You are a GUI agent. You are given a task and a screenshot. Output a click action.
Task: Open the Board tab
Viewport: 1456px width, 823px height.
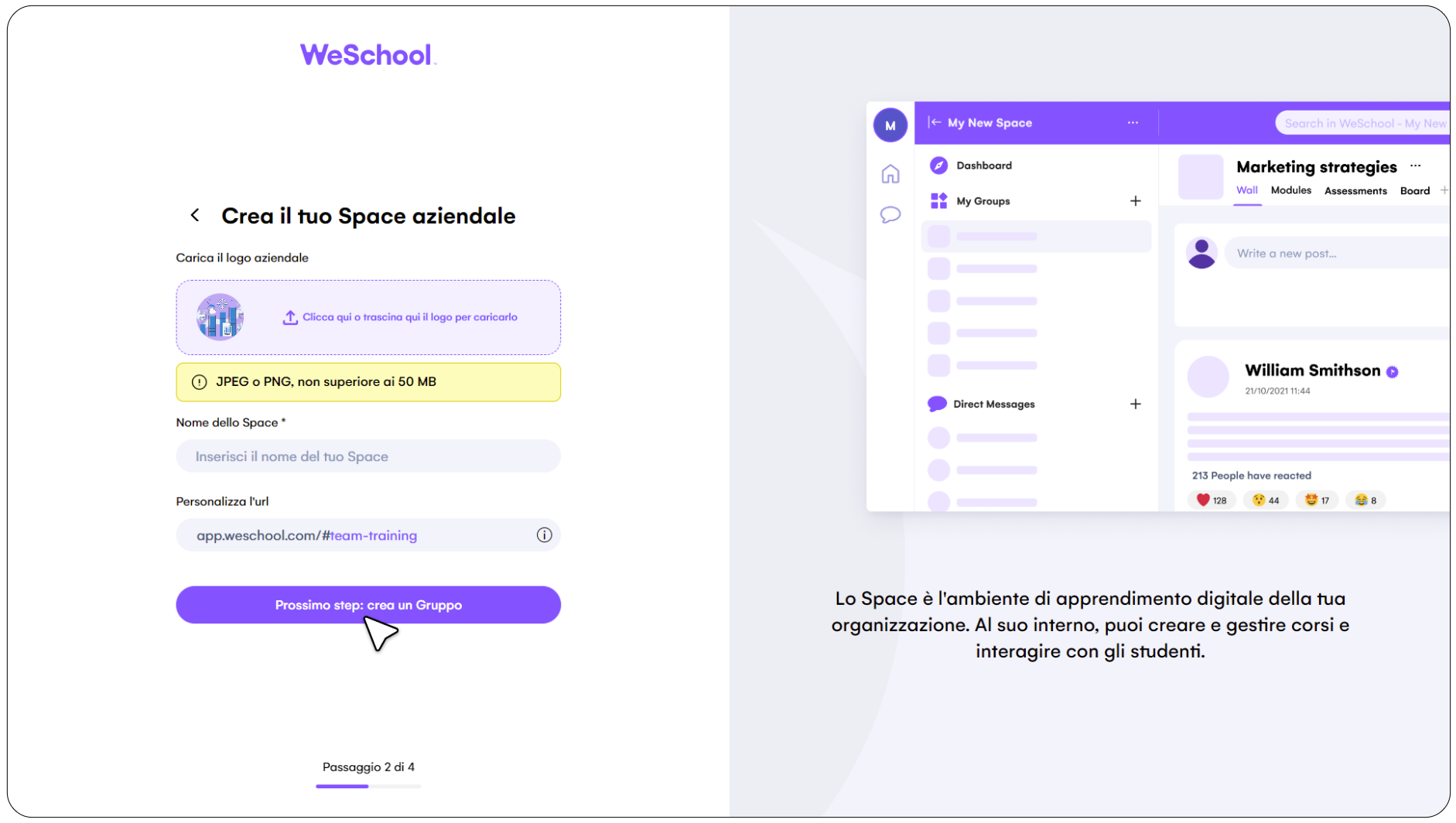1415,191
